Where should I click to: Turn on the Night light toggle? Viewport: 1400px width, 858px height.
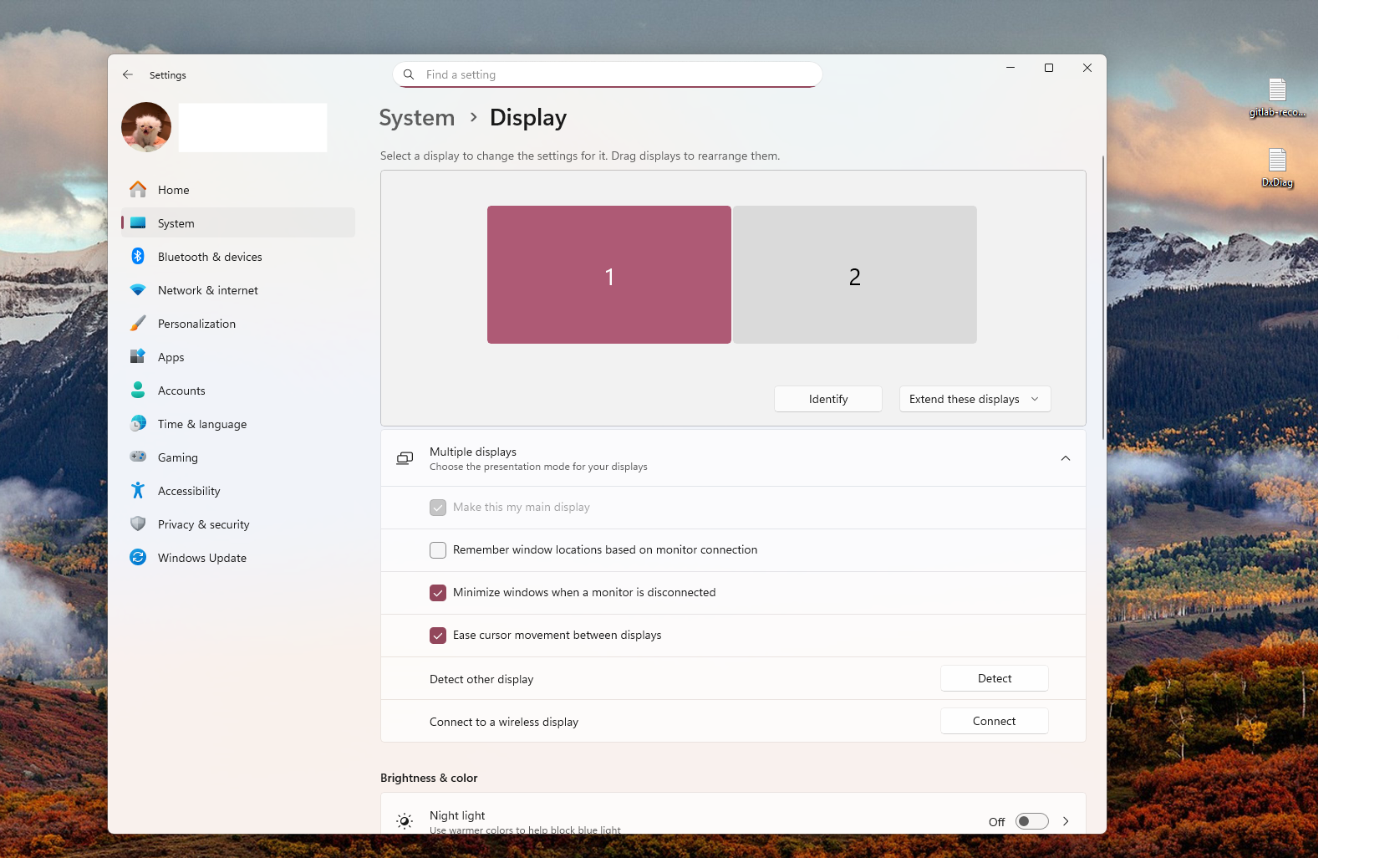click(x=1032, y=821)
